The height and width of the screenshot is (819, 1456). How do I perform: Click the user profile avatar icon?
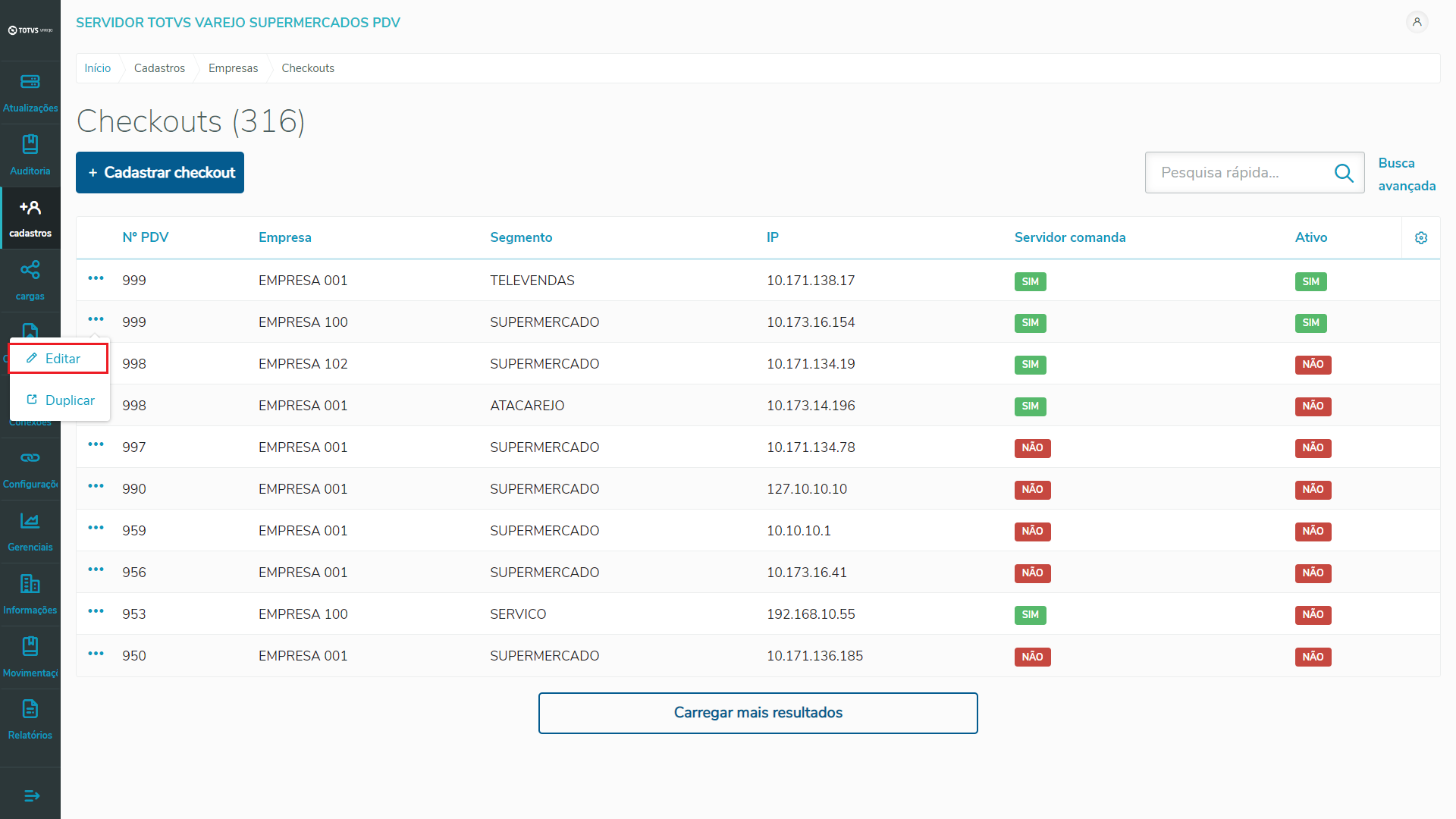pos(1417,22)
